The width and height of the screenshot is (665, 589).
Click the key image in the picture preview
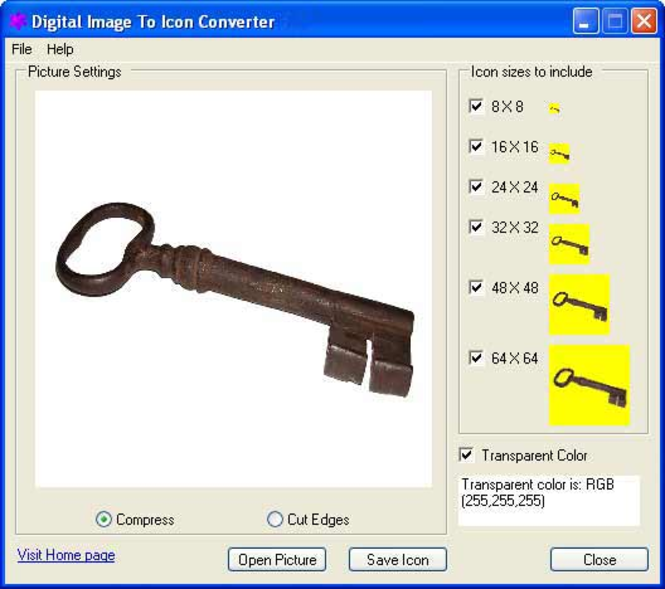point(235,300)
